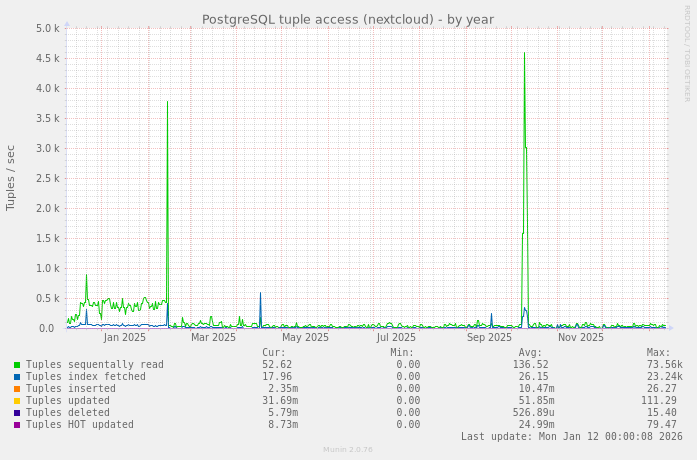Image resolution: width=697 pixels, height=460 pixels.
Task: Click the 'Tuples updated' legend label
Action: [68, 400]
